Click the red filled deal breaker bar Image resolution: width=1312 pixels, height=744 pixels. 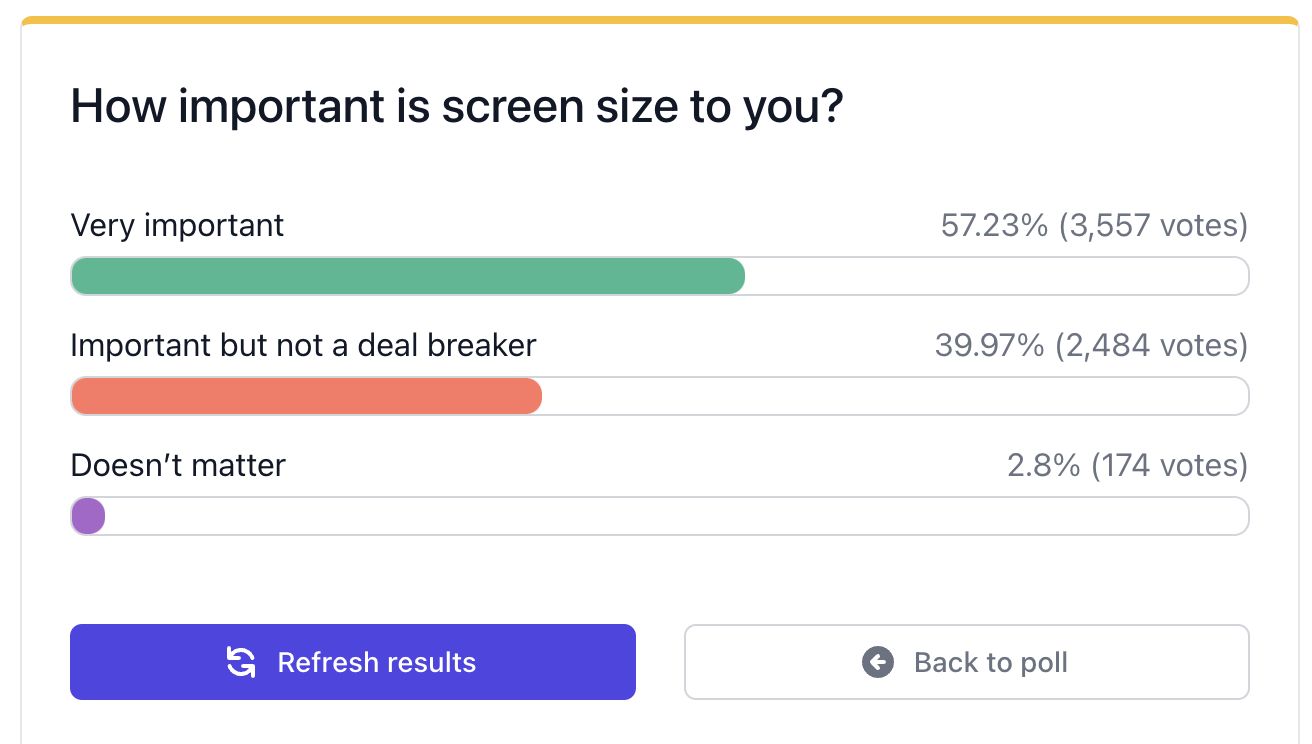click(x=306, y=396)
